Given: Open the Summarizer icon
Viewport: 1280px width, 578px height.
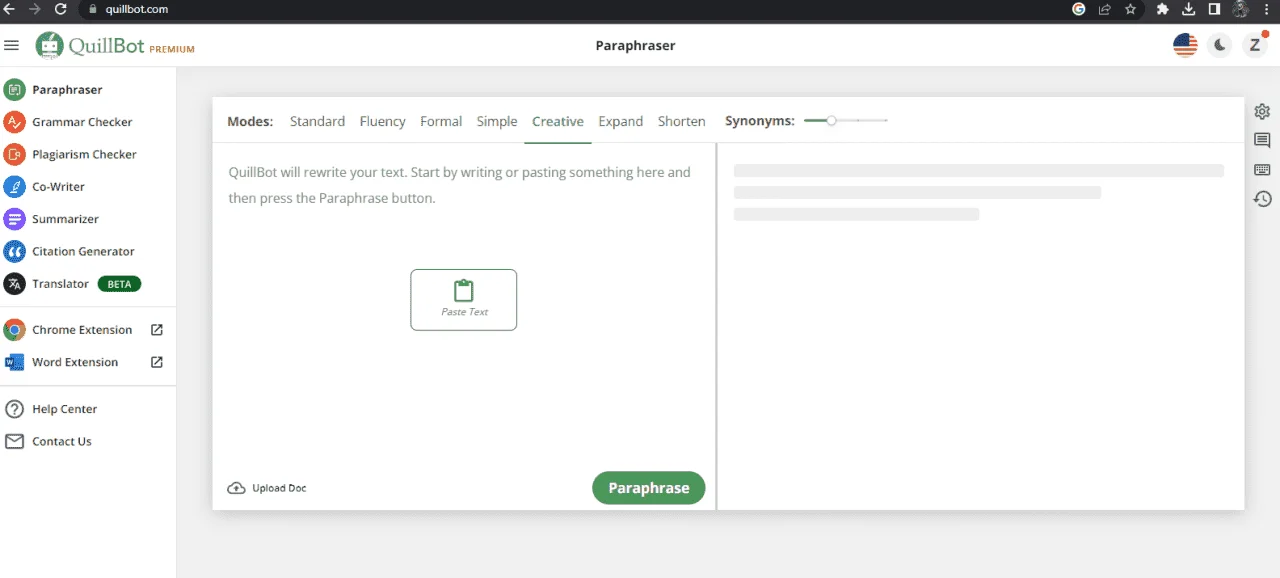Looking at the screenshot, I should 14,219.
